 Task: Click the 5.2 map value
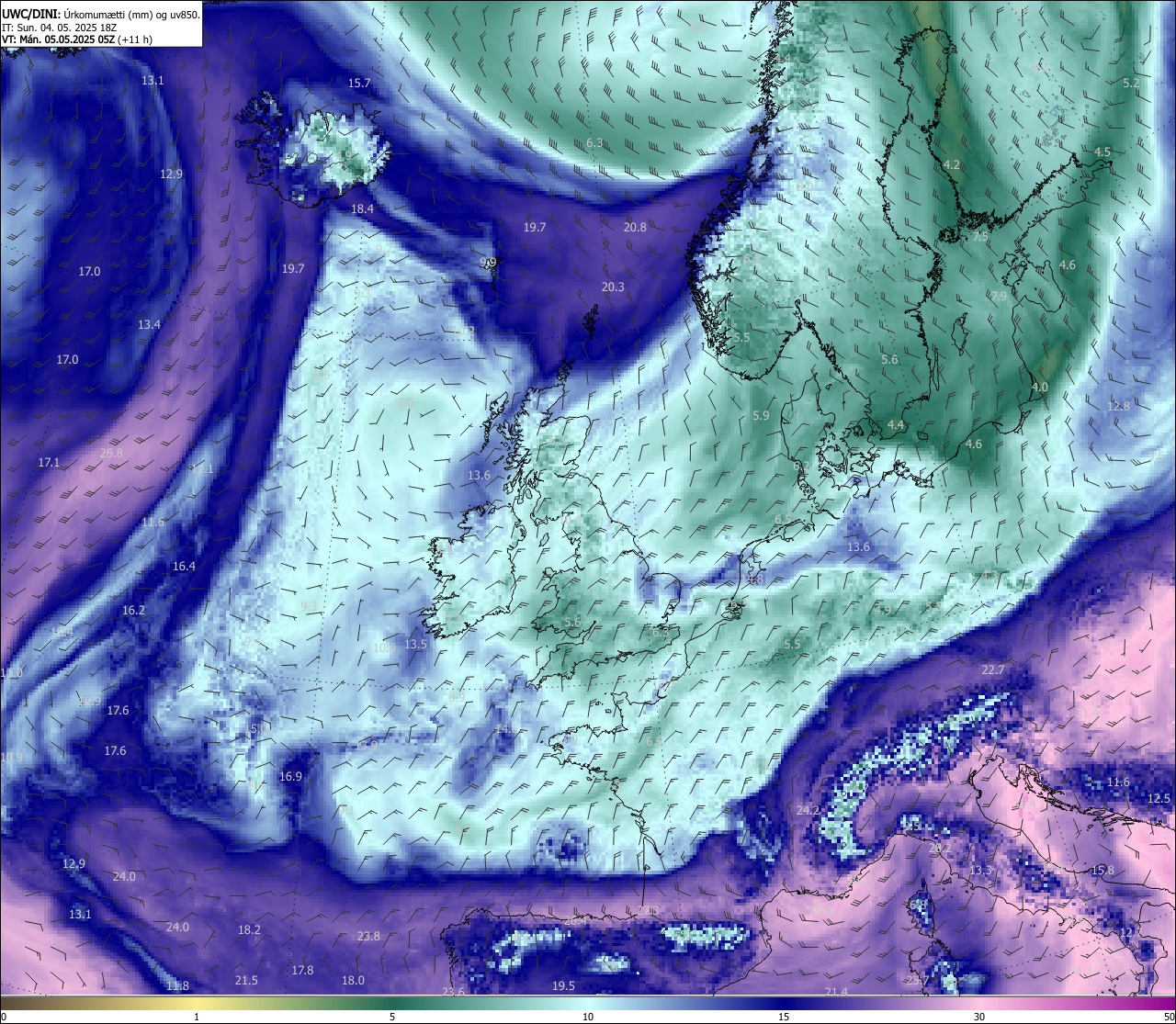1131,84
